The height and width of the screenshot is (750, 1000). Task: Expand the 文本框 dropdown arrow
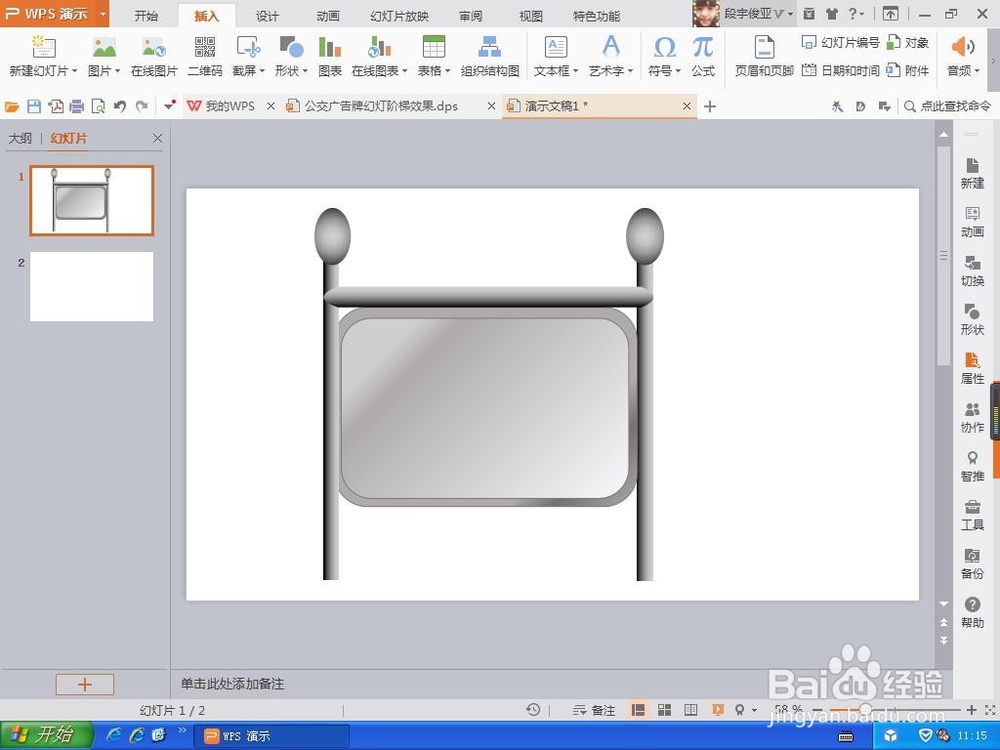(575, 71)
